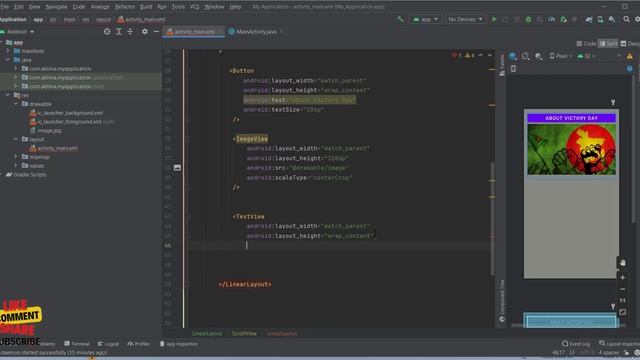
Task: Open the Android project view dropdown
Action: [17, 31]
